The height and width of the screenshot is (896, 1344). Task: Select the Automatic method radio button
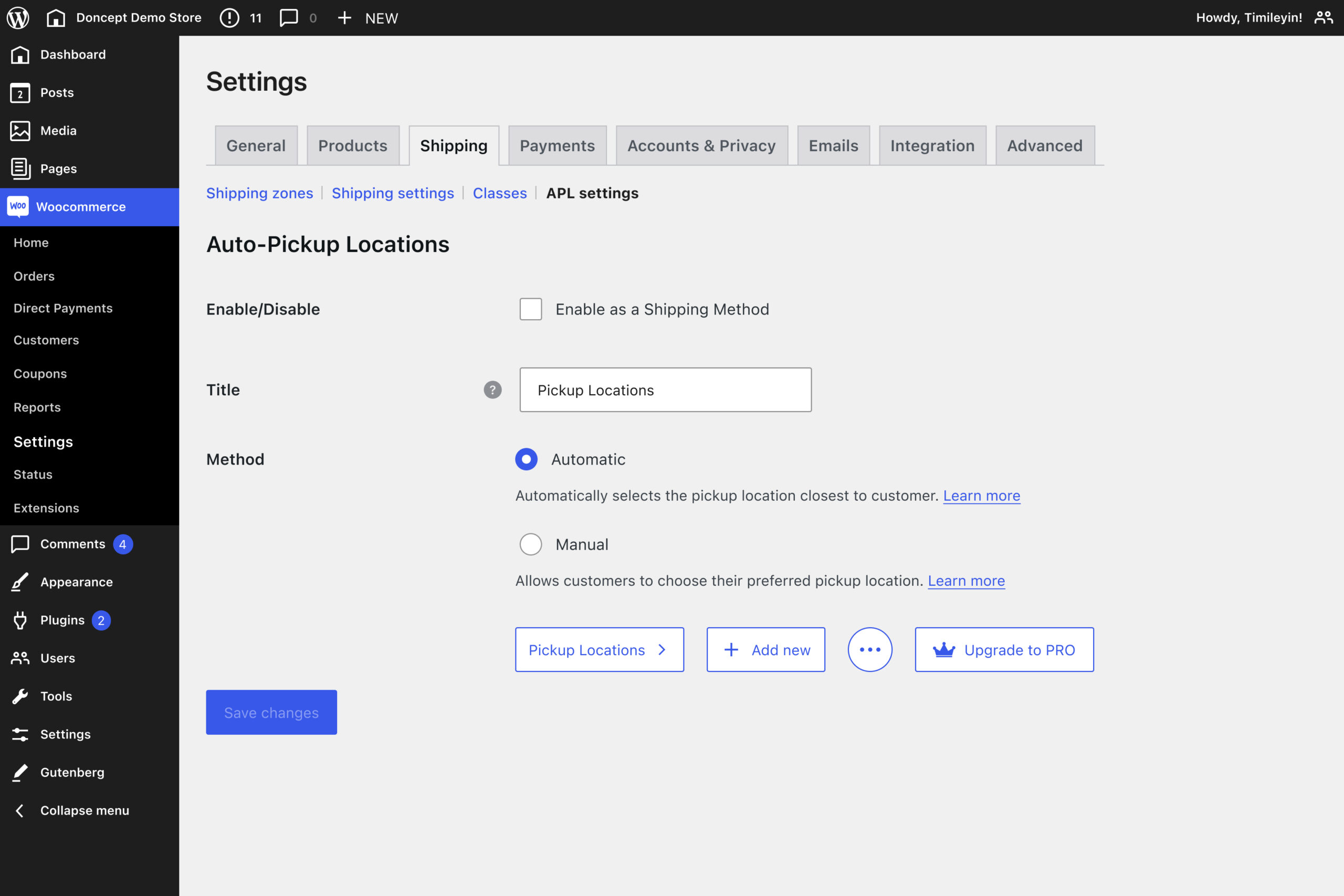(526, 459)
